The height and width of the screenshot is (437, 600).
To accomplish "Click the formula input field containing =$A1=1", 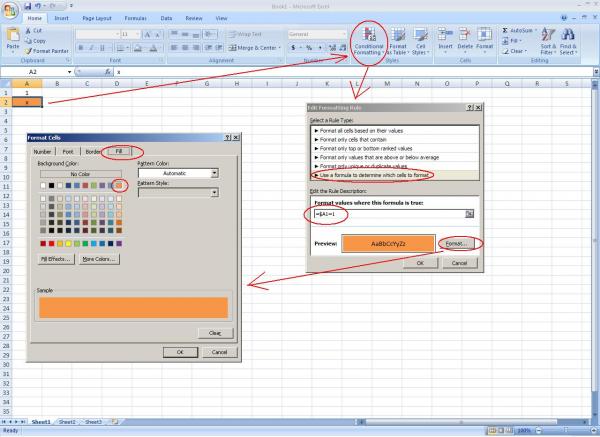I will 382,214.
